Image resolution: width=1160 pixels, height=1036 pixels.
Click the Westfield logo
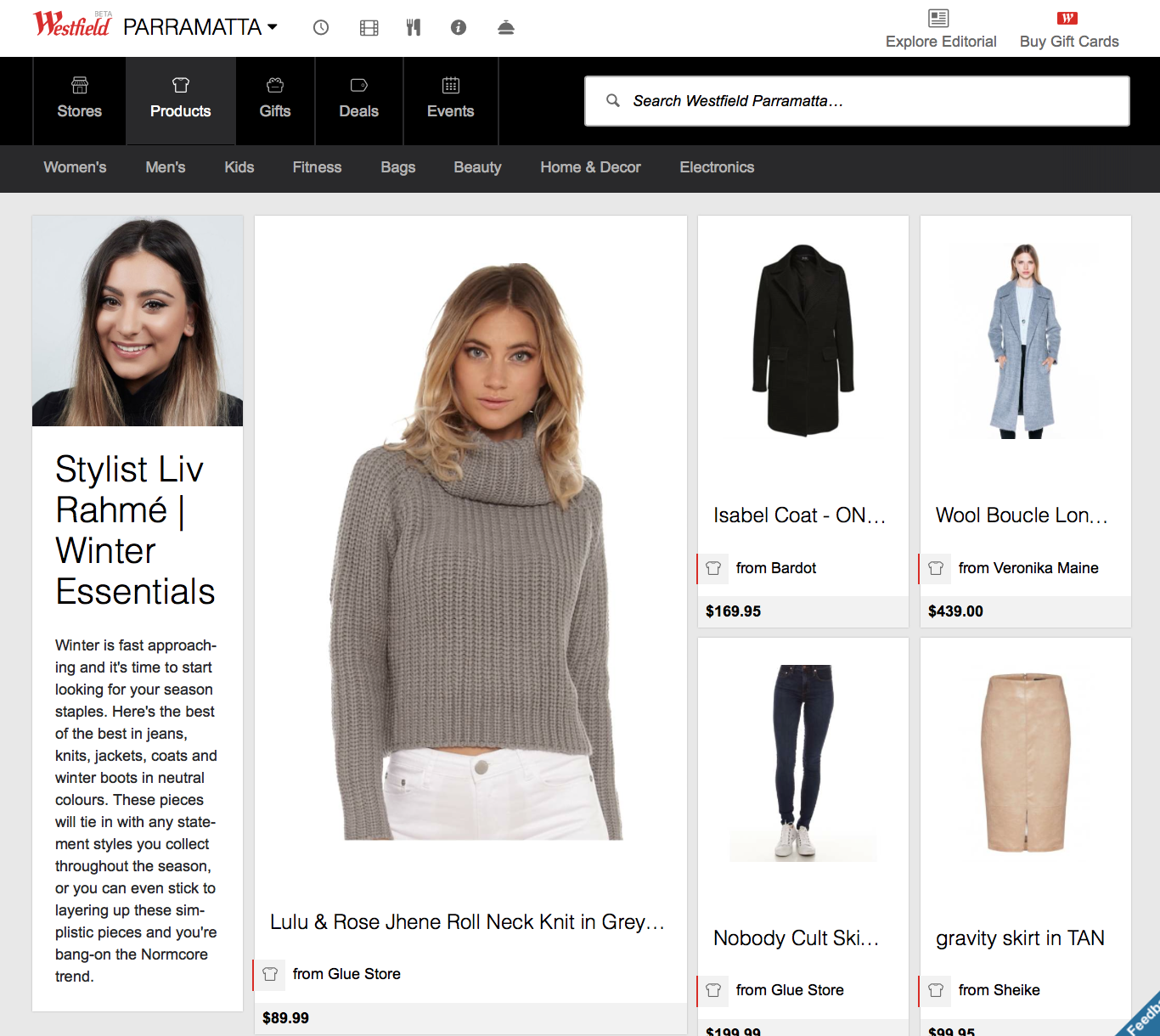(72, 24)
